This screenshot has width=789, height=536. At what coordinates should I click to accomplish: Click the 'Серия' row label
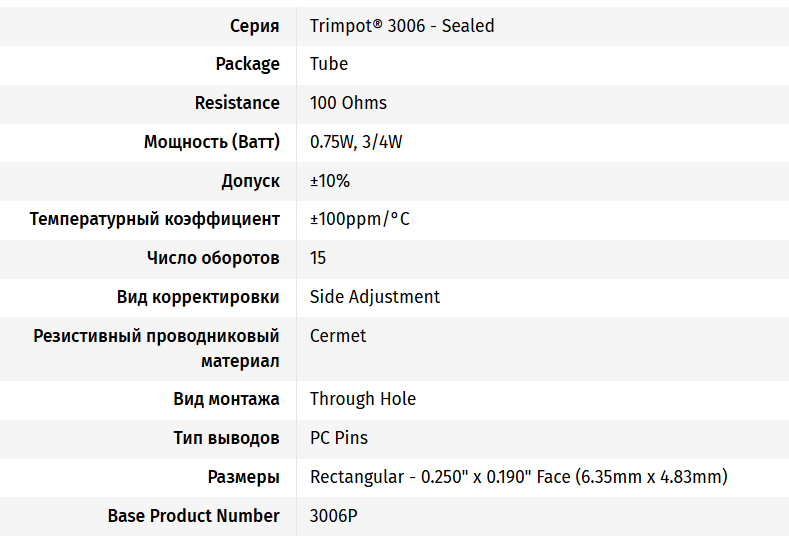[x=254, y=25]
